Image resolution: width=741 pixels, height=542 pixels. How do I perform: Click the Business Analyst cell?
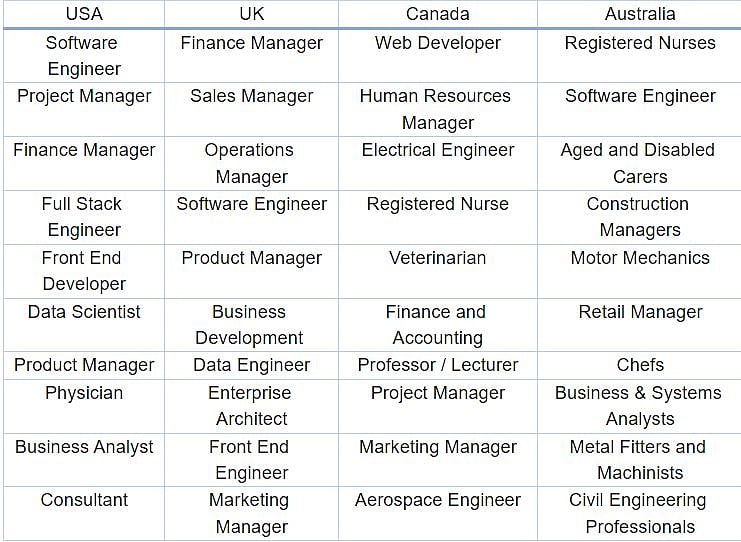click(x=83, y=446)
